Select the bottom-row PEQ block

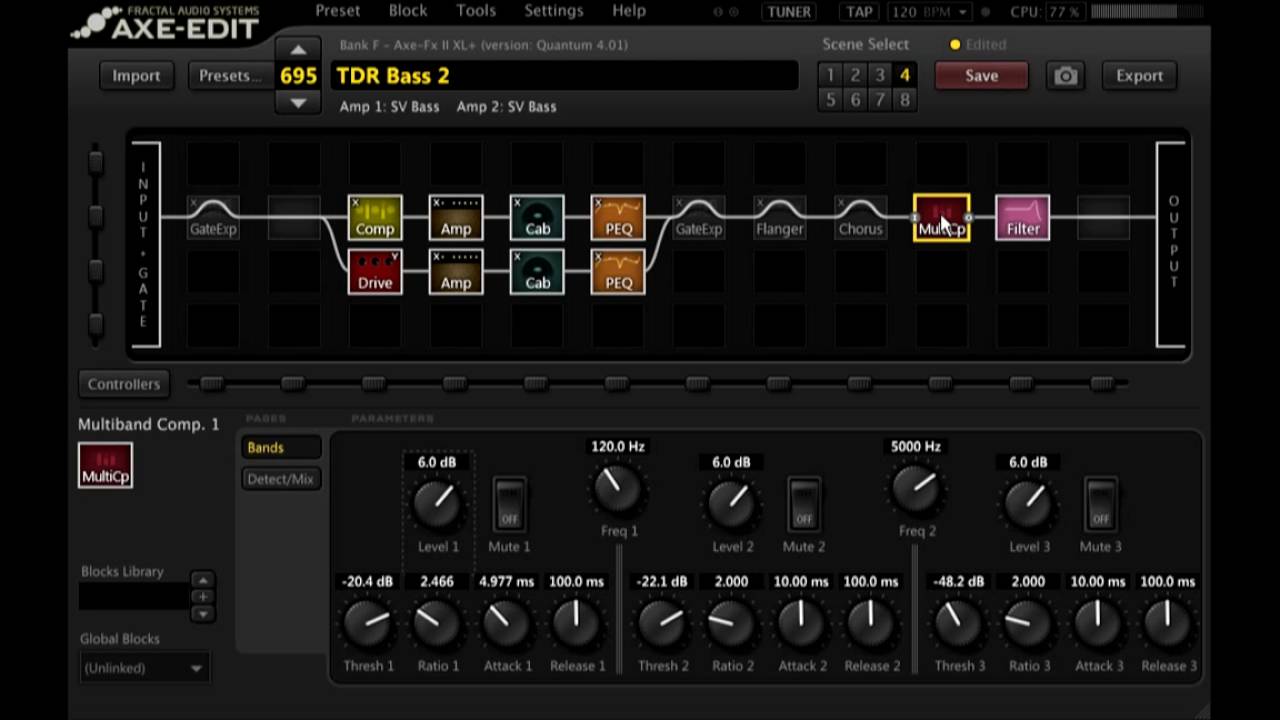click(x=618, y=272)
